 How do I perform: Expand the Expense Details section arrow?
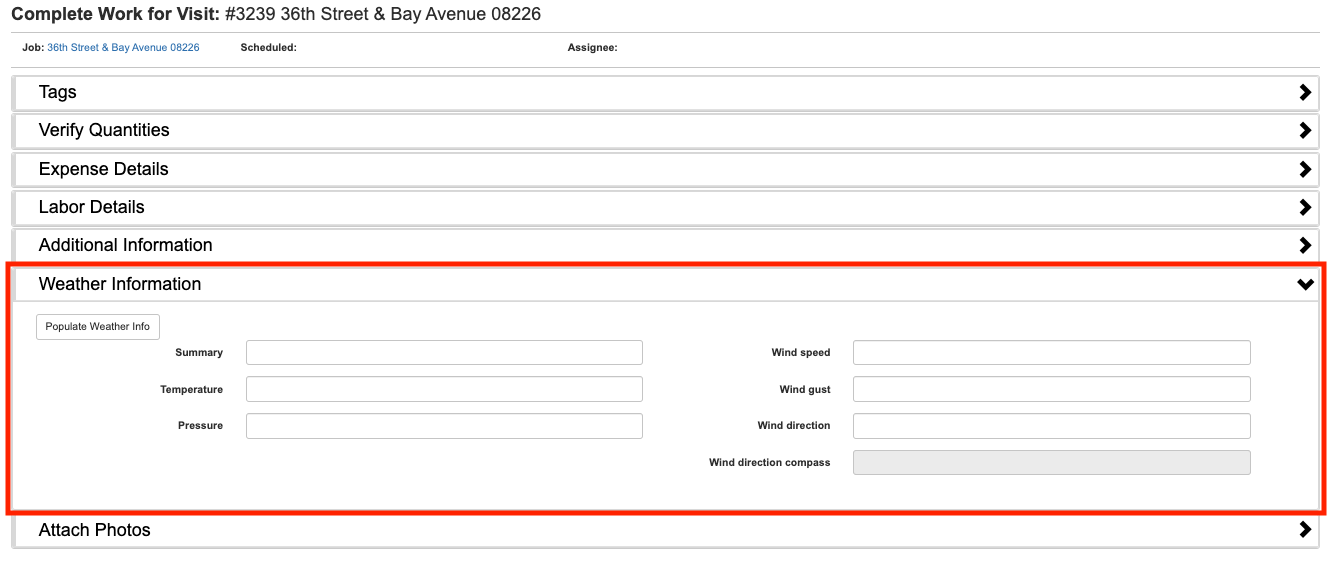coord(1305,169)
